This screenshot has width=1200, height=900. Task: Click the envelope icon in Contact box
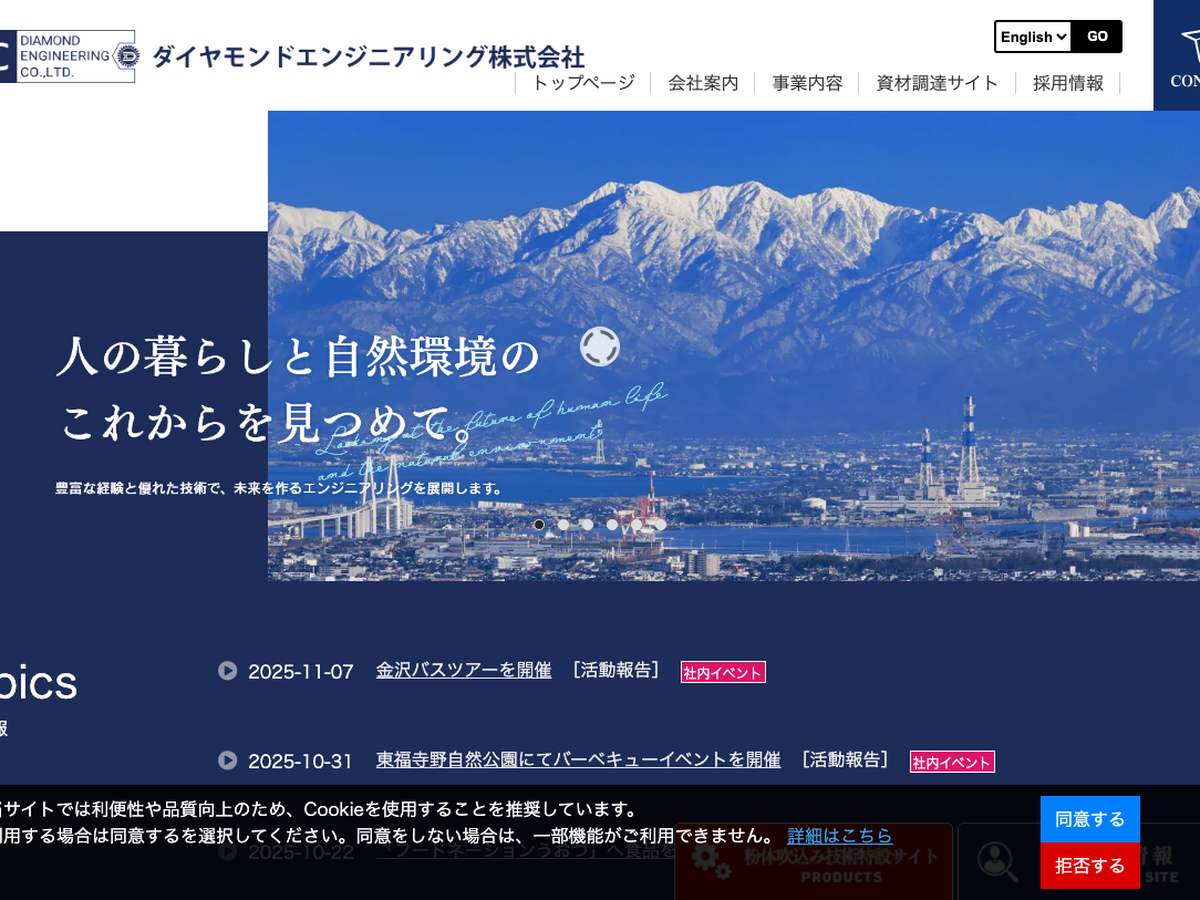[x=1189, y=45]
